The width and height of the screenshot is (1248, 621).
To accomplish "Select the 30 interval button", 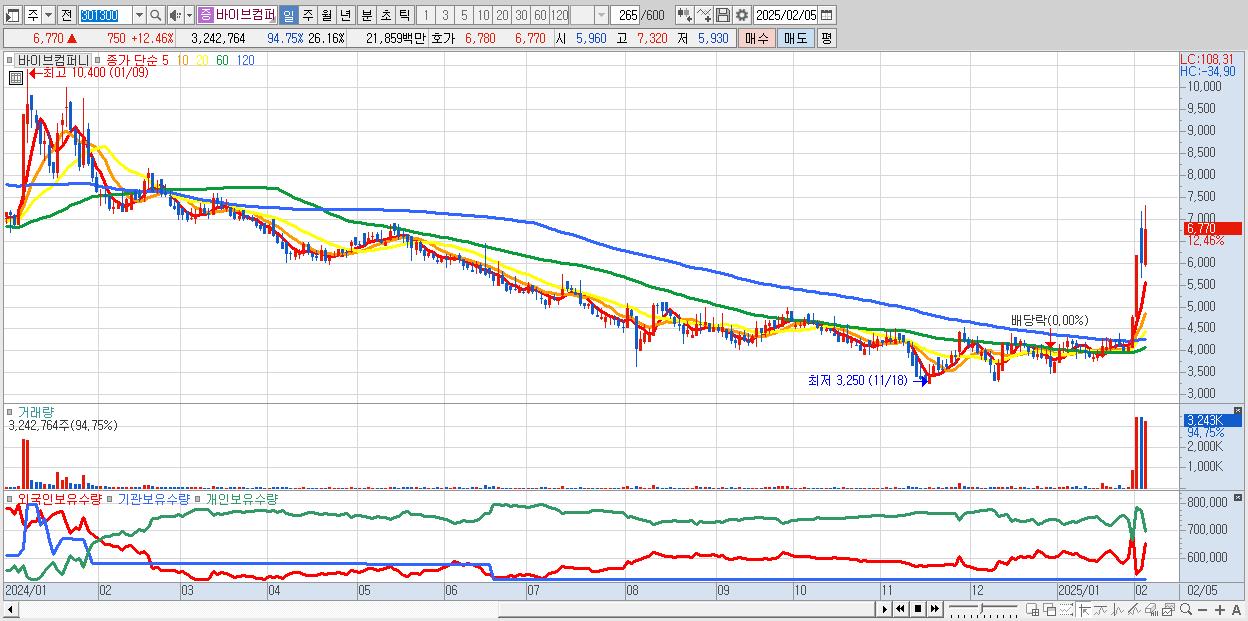I will point(521,15).
